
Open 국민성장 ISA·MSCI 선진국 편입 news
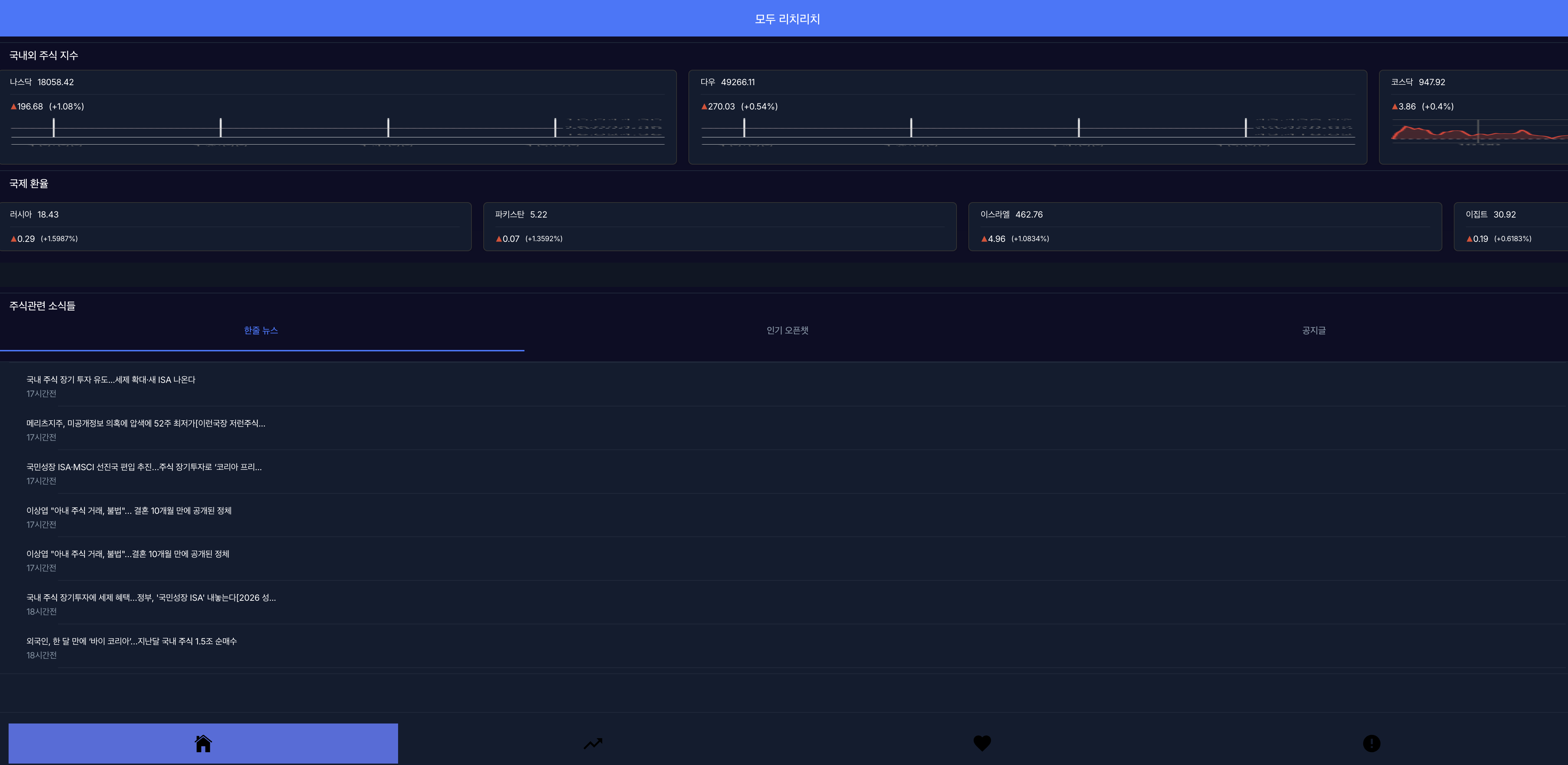[x=144, y=467]
